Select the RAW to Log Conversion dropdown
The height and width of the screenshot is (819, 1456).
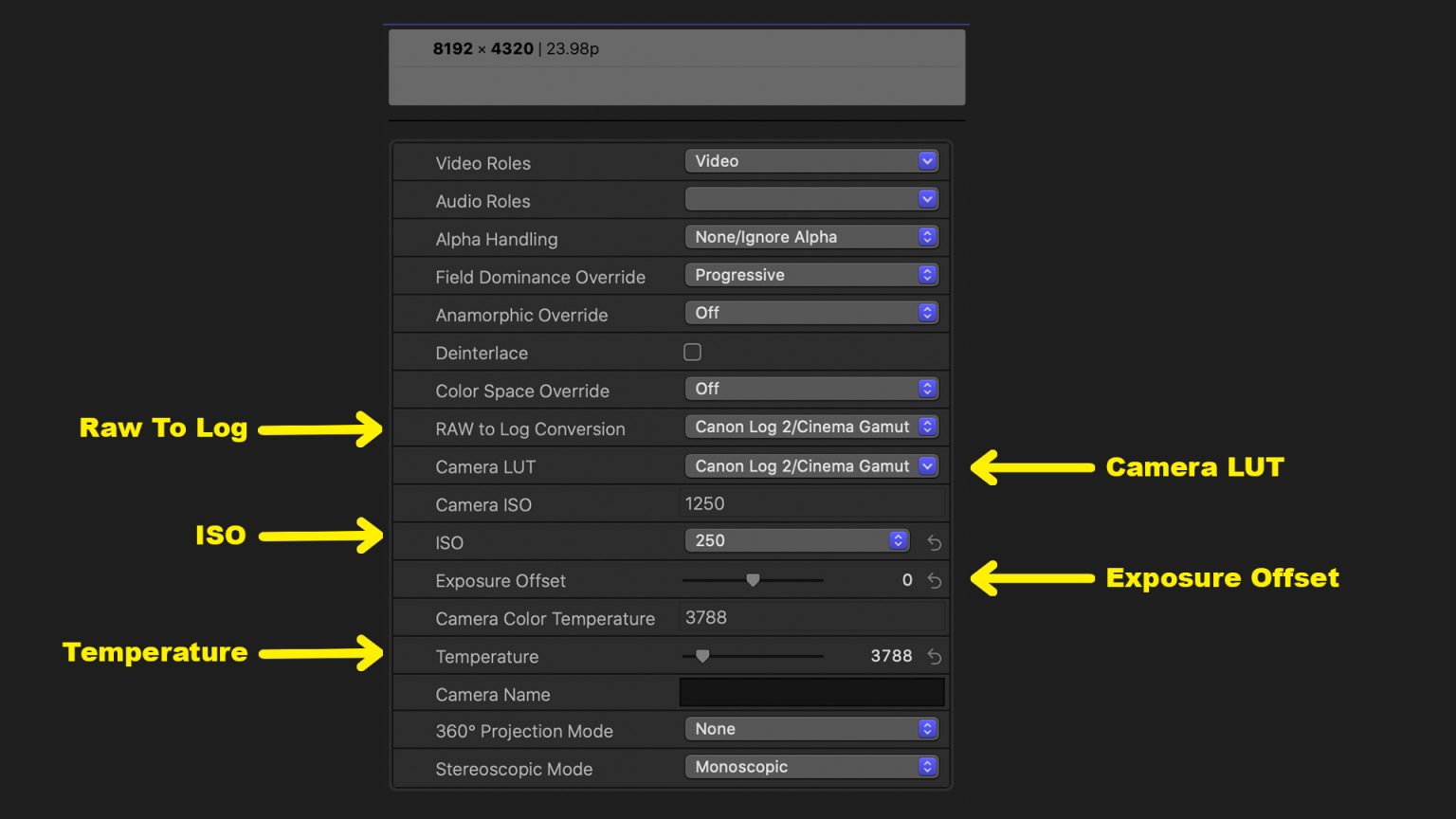(x=811, y=427)
